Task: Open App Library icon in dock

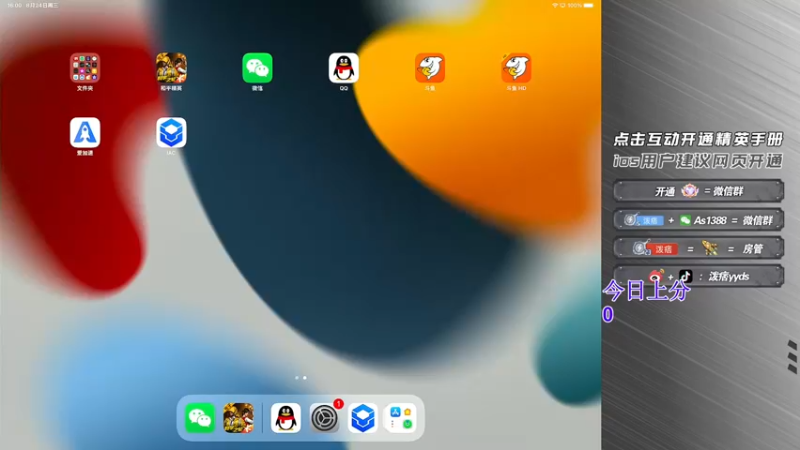Action: click(x=402, y=418)
